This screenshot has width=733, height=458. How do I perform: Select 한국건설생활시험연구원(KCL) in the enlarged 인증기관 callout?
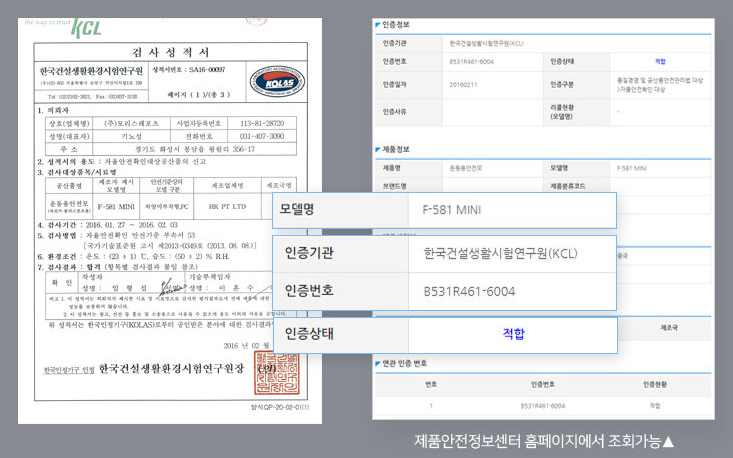[500, 253]
